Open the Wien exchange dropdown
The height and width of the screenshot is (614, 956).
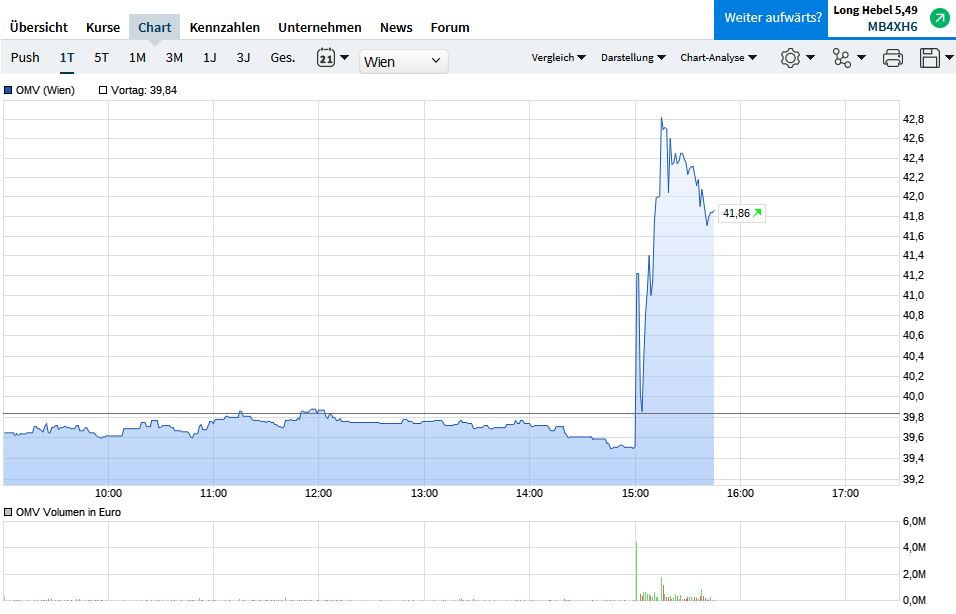click(403, 62)
